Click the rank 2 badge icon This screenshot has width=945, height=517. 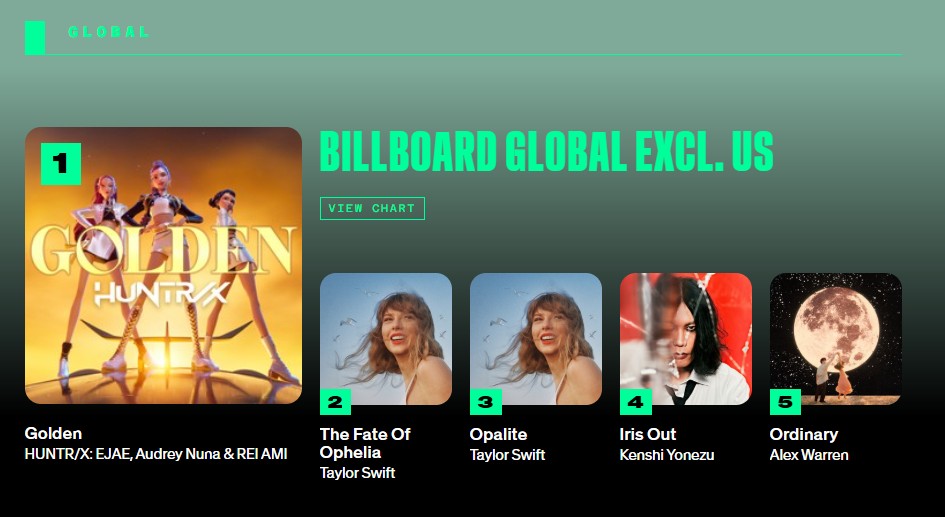(335, 402)
